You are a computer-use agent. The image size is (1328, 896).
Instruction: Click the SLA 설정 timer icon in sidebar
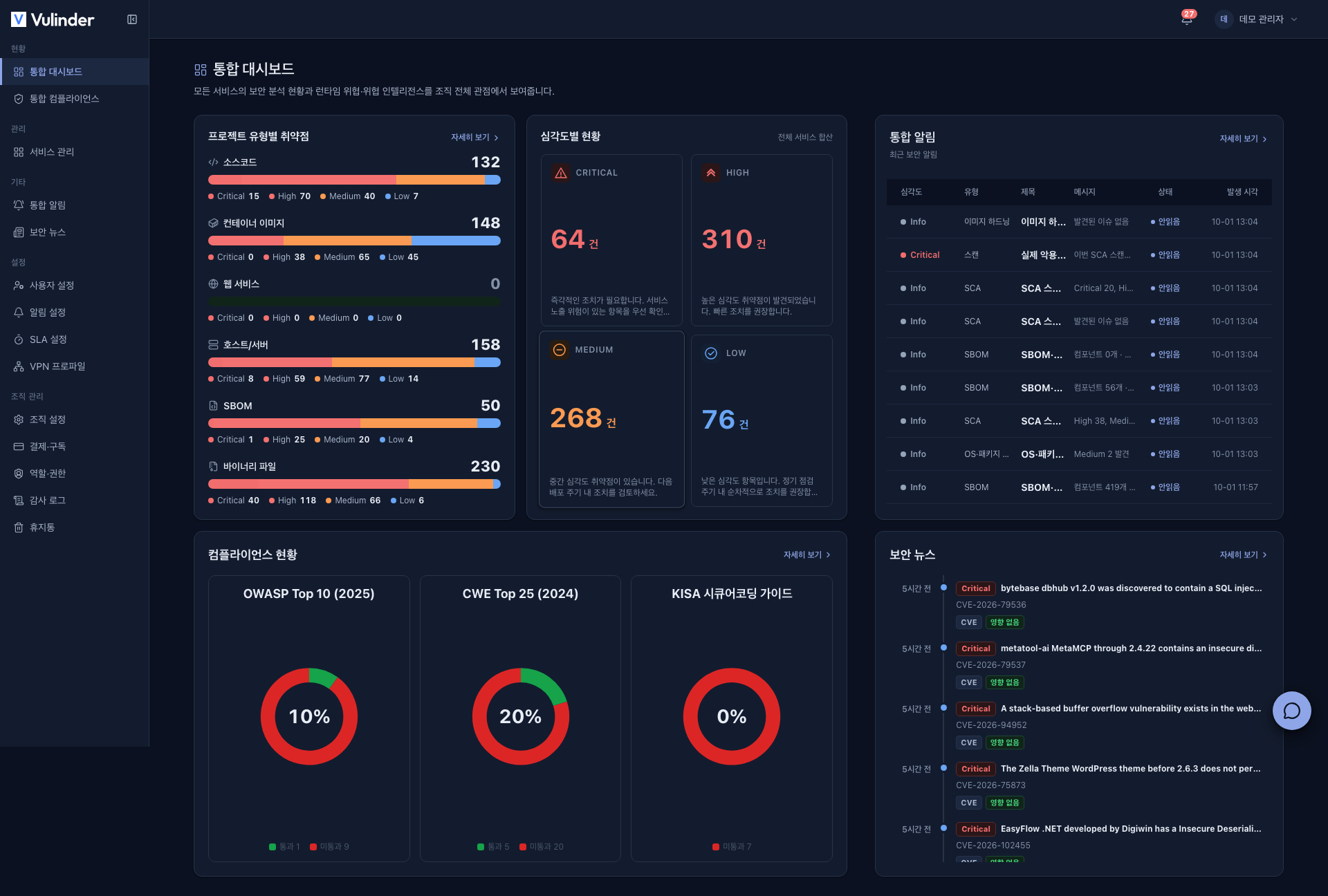[x=19, y=339]
